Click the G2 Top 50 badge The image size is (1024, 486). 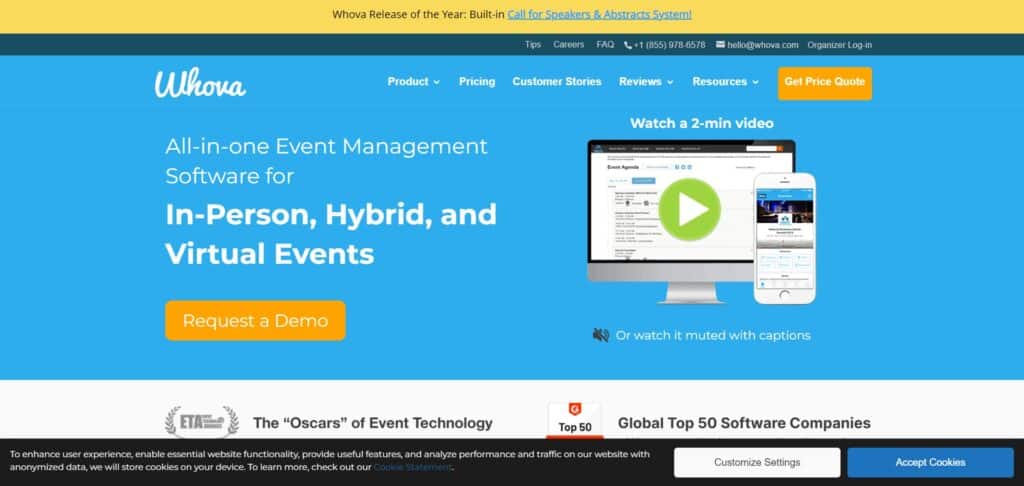575,421
